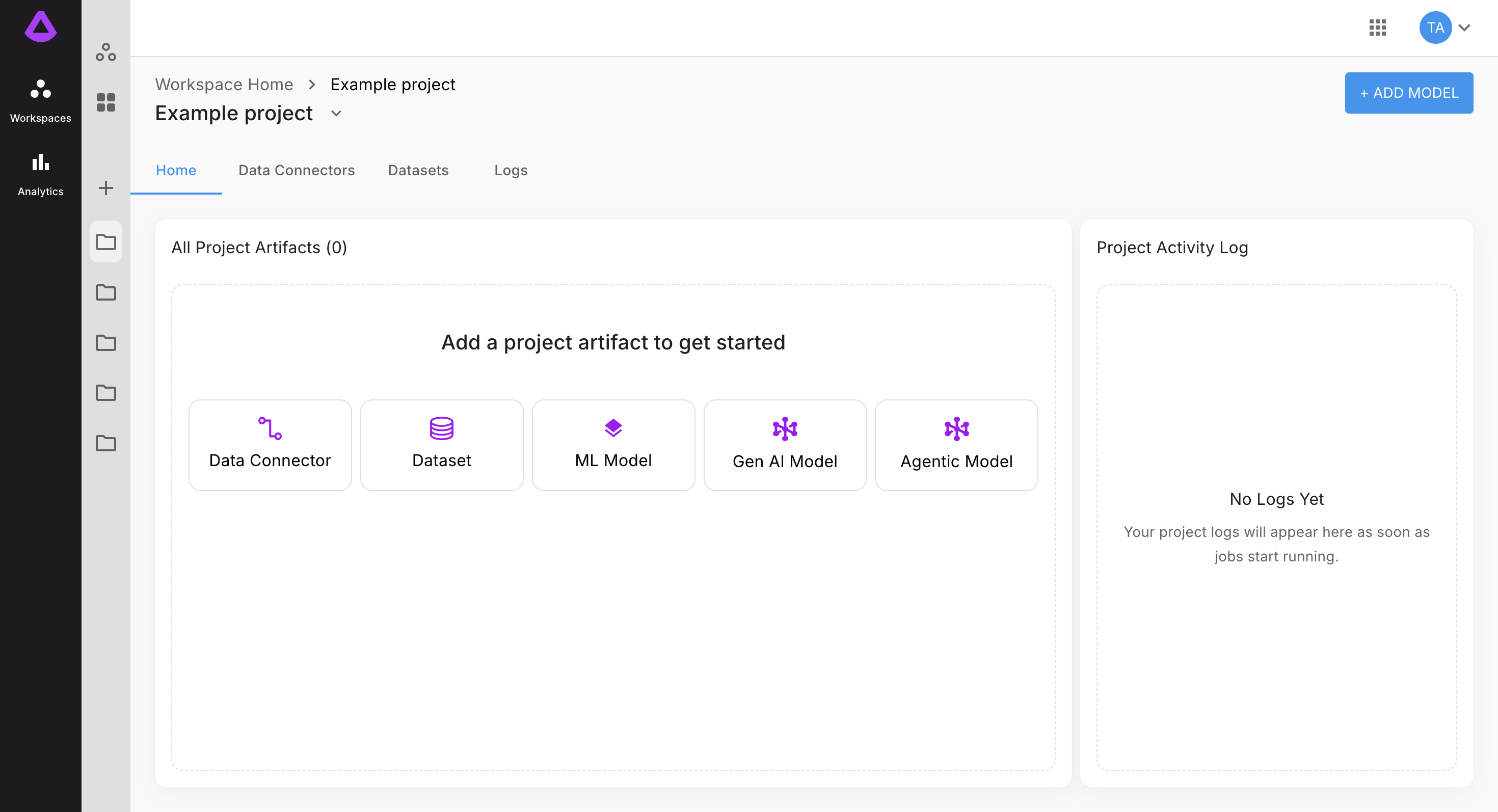Choose the Gen AI Model artifact card
Viewport: 1498px width, 812px height.
coord(785,445)
